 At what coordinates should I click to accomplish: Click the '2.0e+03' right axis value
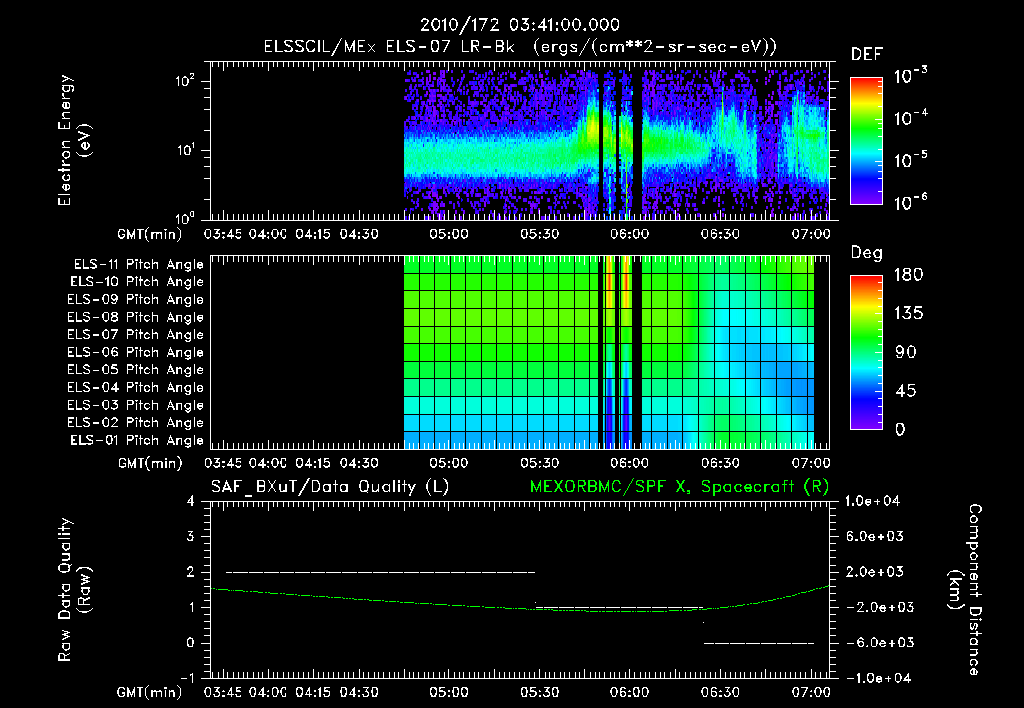(x=874, y=572)
